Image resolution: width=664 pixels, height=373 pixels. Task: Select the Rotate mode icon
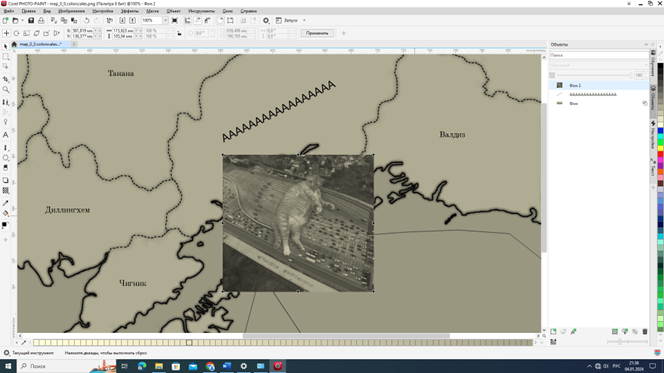tap(17, 33)
